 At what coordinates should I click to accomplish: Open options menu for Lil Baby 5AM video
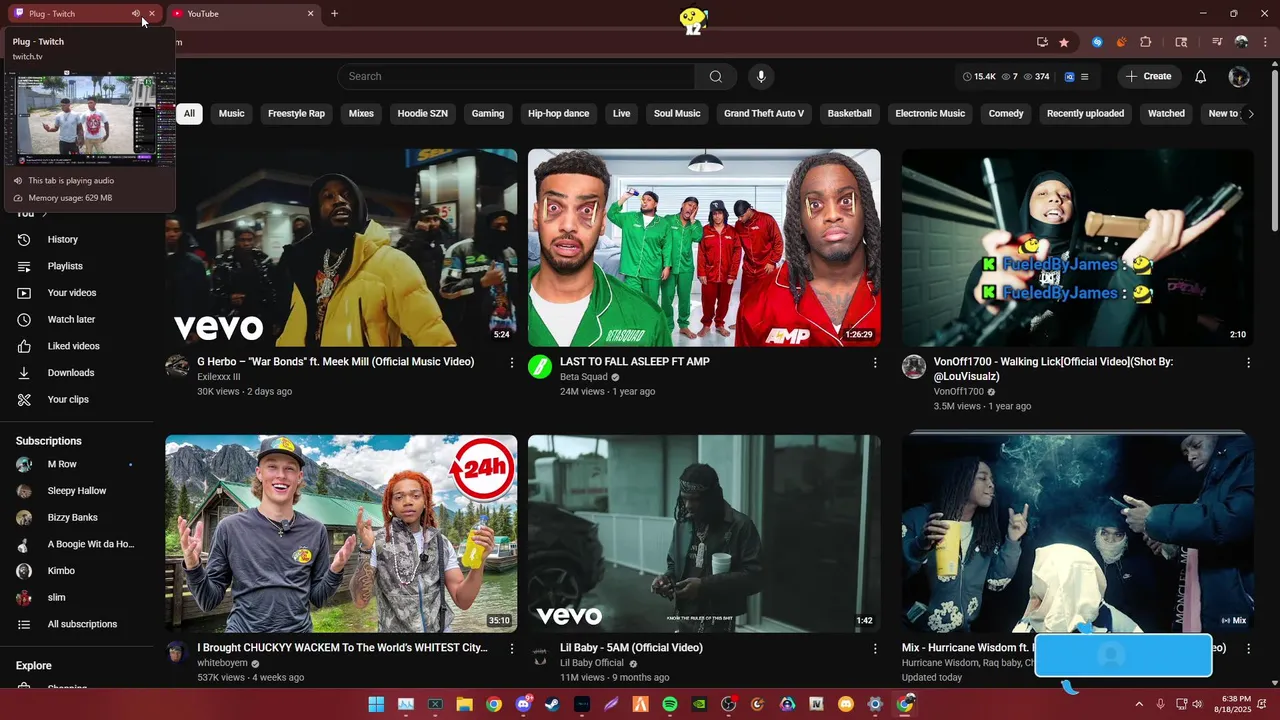(x=875, y=649)
